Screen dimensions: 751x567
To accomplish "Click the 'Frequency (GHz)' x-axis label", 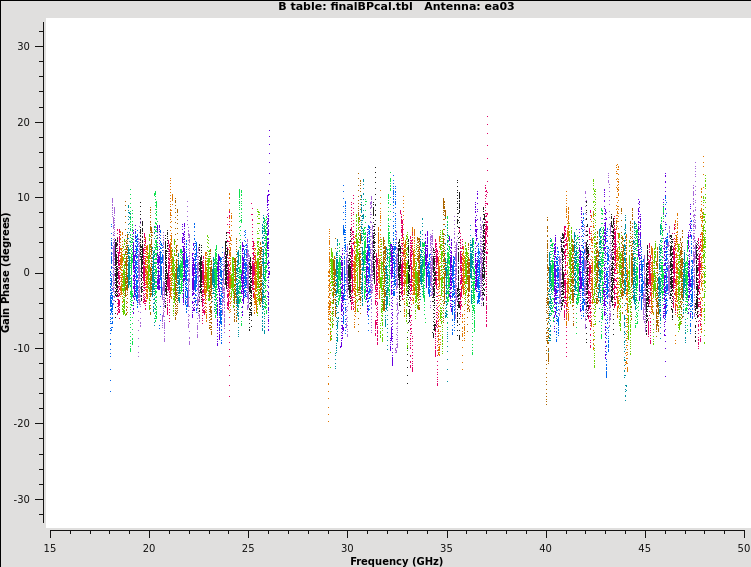I will (396, 561).
